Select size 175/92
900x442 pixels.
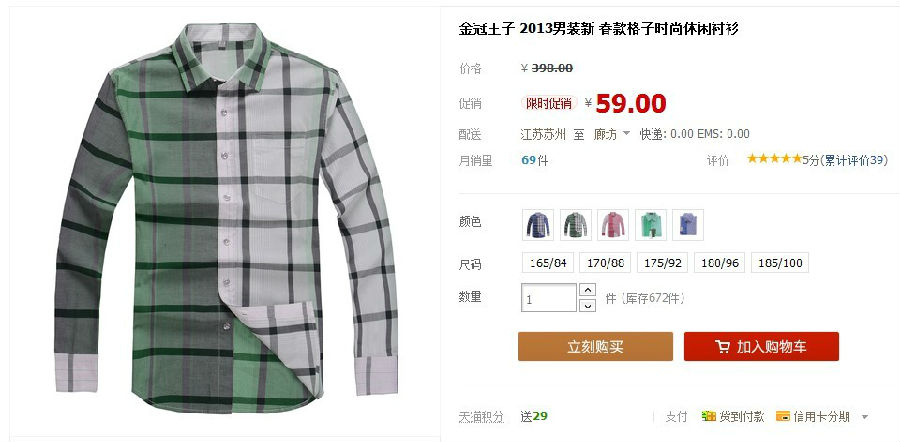(662, 263)
